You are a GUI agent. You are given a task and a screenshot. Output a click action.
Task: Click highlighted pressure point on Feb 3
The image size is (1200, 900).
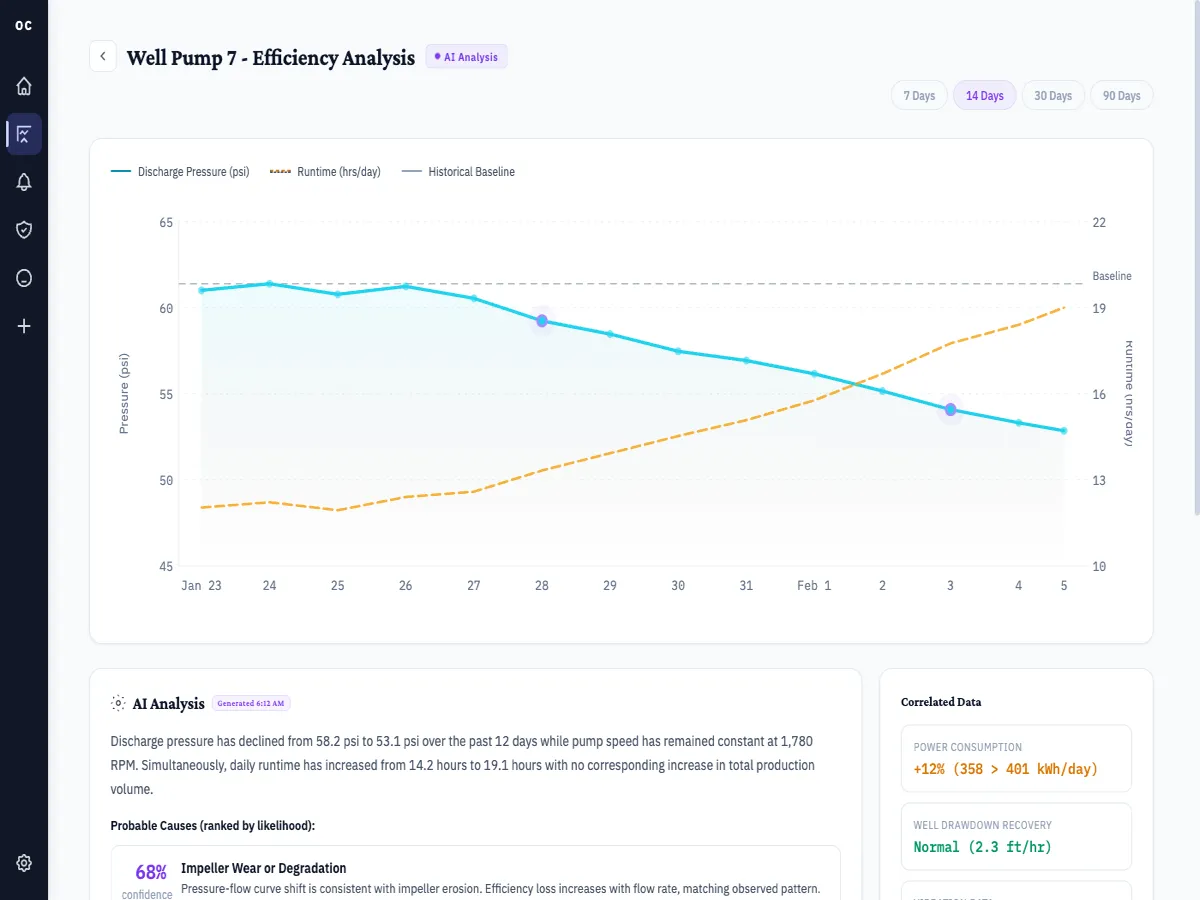(951, 410)
